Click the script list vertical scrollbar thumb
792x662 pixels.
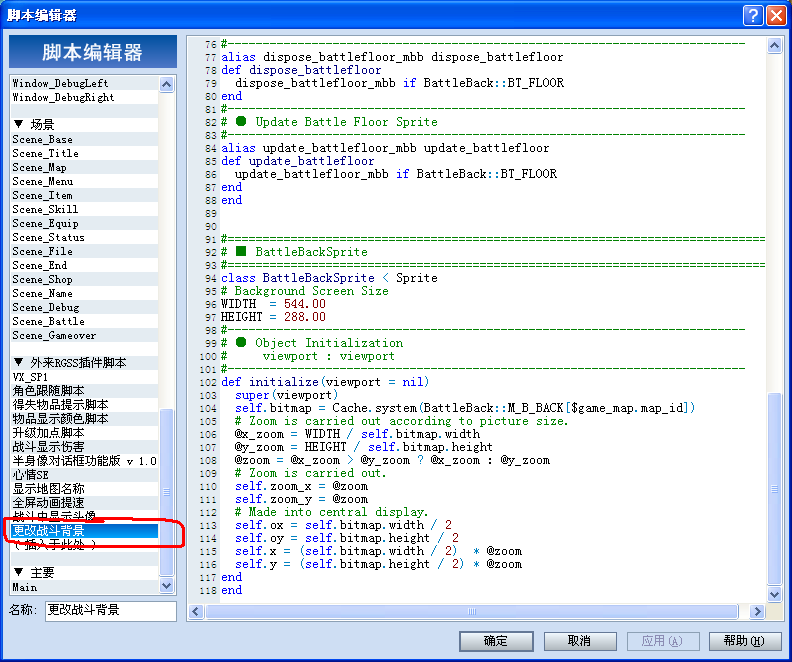point(167,492)
